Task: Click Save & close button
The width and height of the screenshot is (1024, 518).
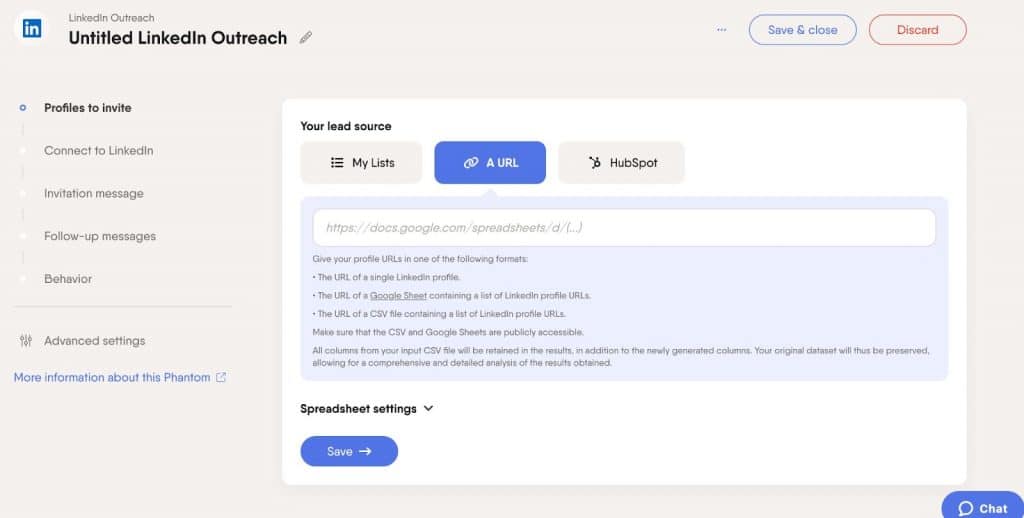Action: click(x=803, y=30)
